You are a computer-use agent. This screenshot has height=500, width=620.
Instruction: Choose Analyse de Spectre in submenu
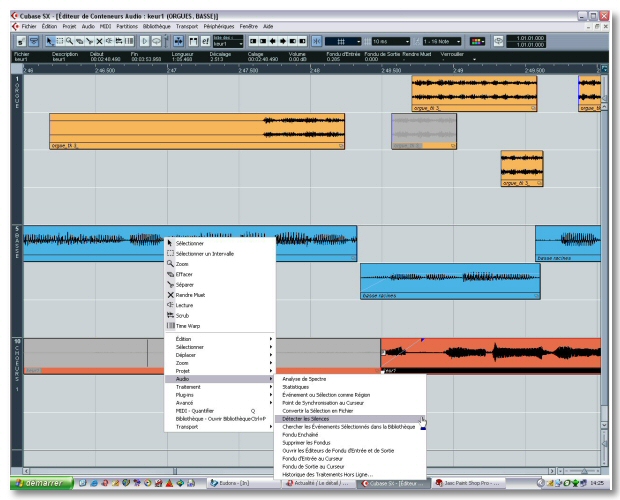pyautogui.click(x=350, y=379)
